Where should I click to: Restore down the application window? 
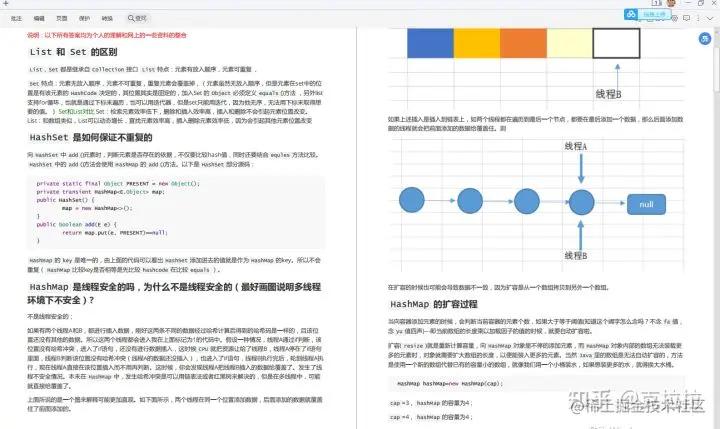(x=701, y=3)
